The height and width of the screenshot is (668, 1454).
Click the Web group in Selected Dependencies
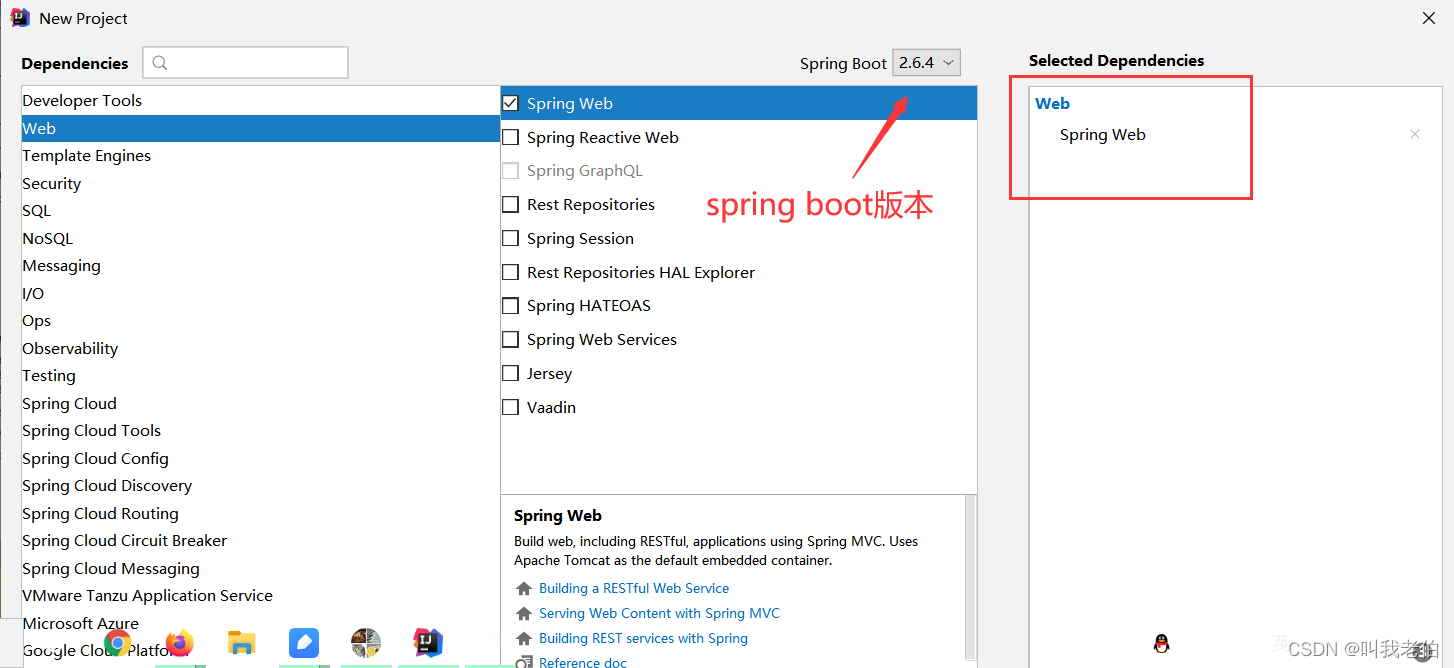1052,103
